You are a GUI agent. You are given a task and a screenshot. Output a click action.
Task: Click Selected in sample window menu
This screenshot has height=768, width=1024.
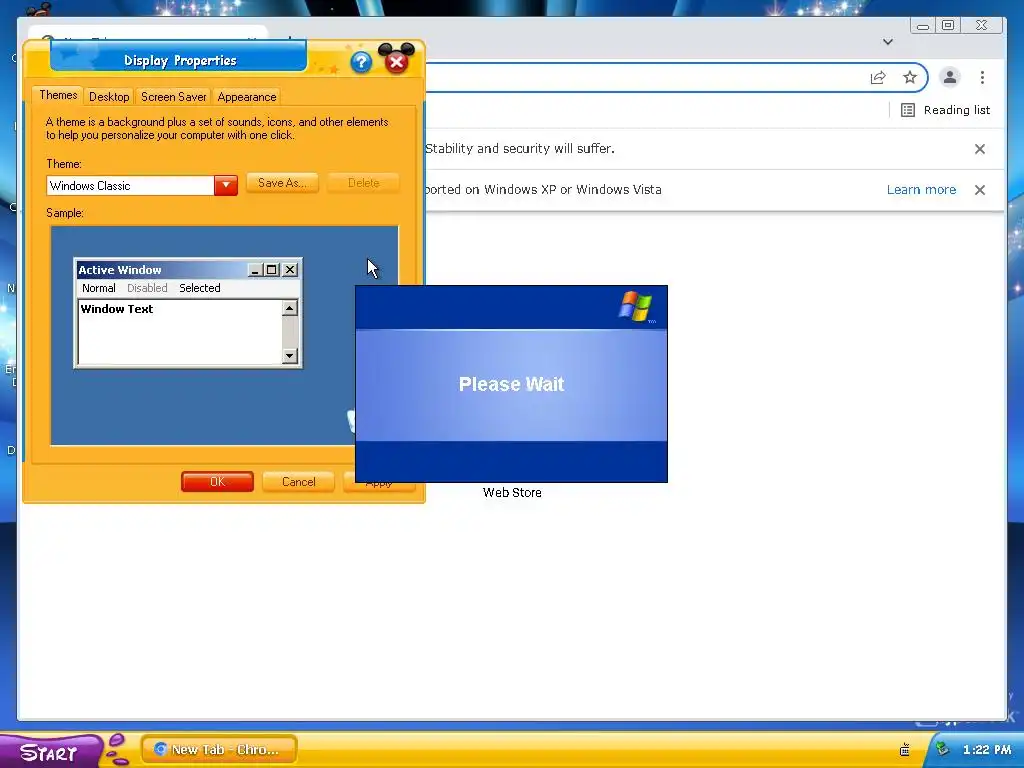pos(200,288)
